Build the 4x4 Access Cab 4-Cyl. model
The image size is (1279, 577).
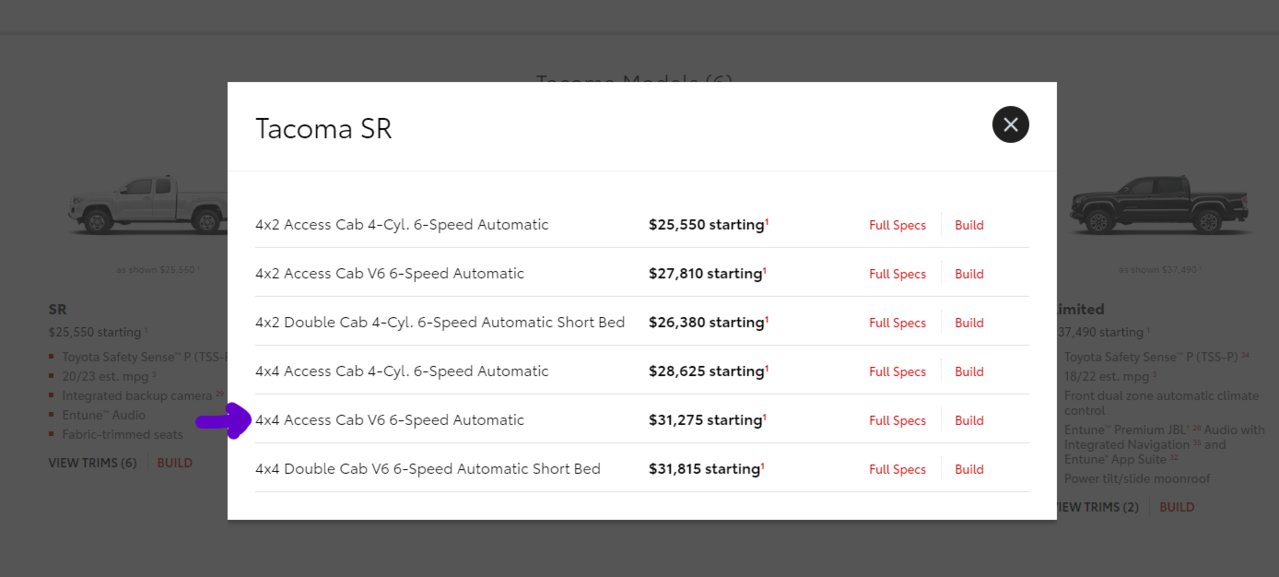point(969,372)
